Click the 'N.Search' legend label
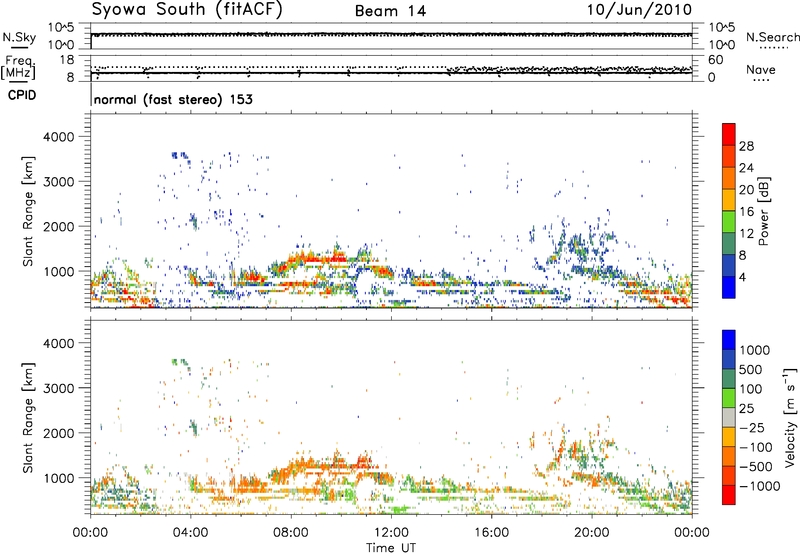The width and height of the screenshot is (800, 554). click(772, 37)
